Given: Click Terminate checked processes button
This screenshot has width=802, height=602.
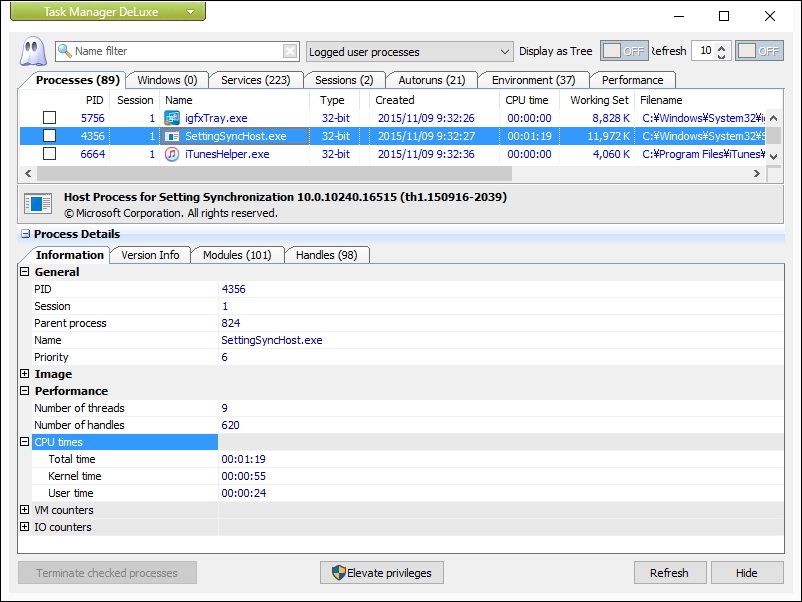Looking at the screenshot, I should coord(107,573).
